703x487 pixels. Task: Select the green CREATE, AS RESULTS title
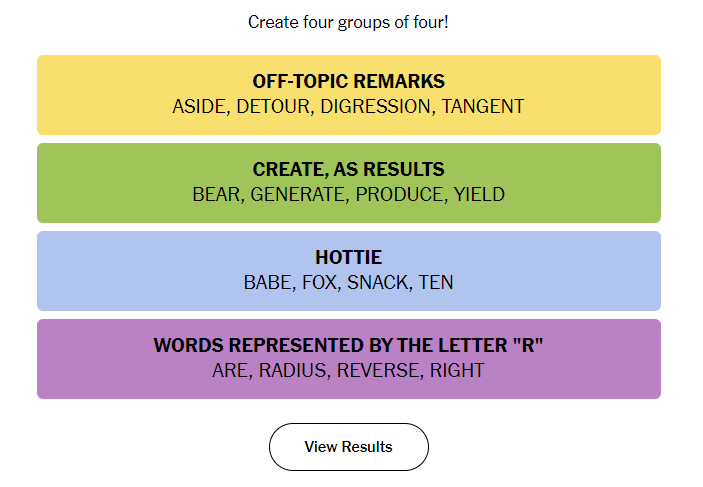pyautogui.click(x=348, y=169)
